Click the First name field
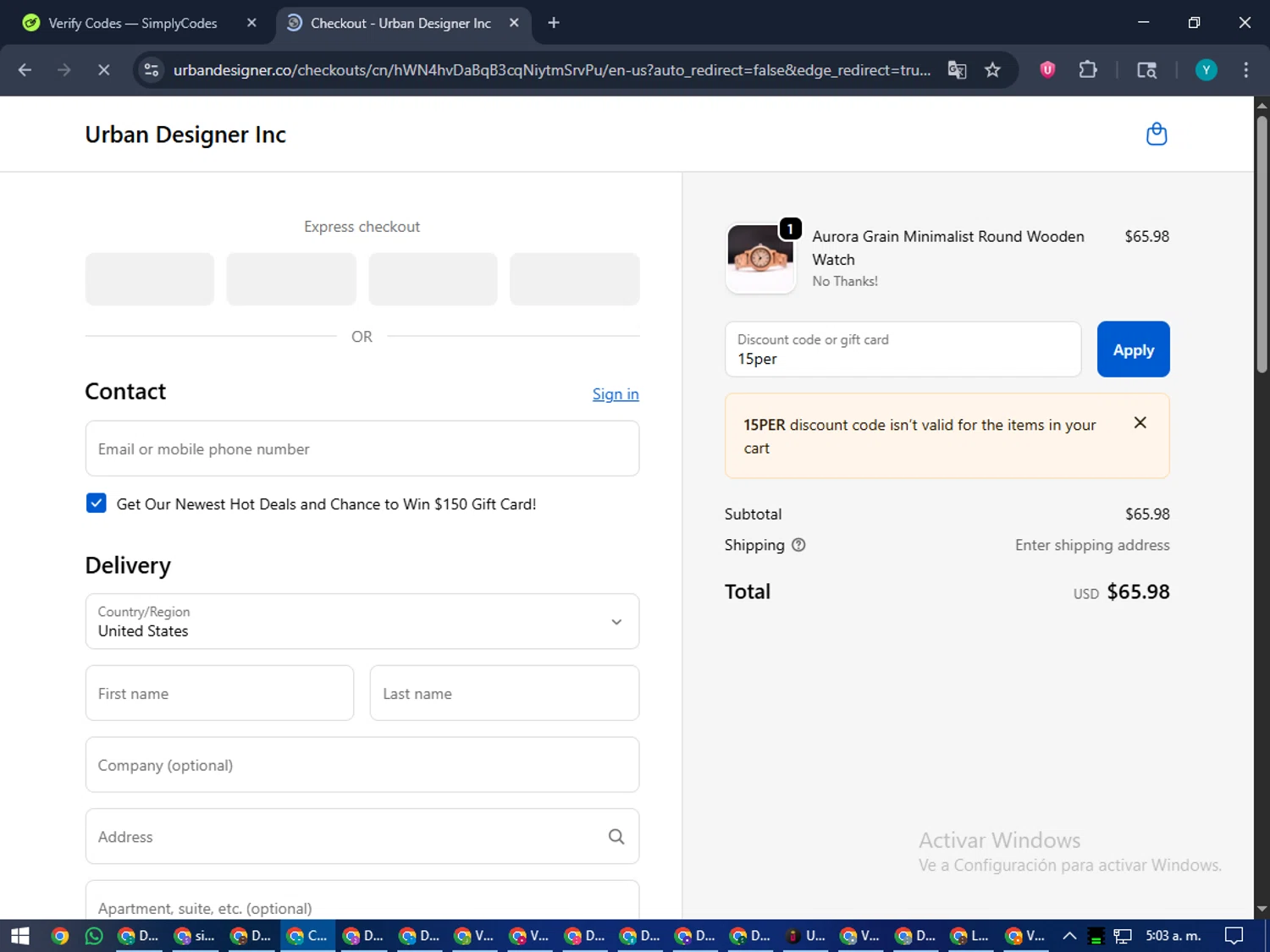 point(219,693)
